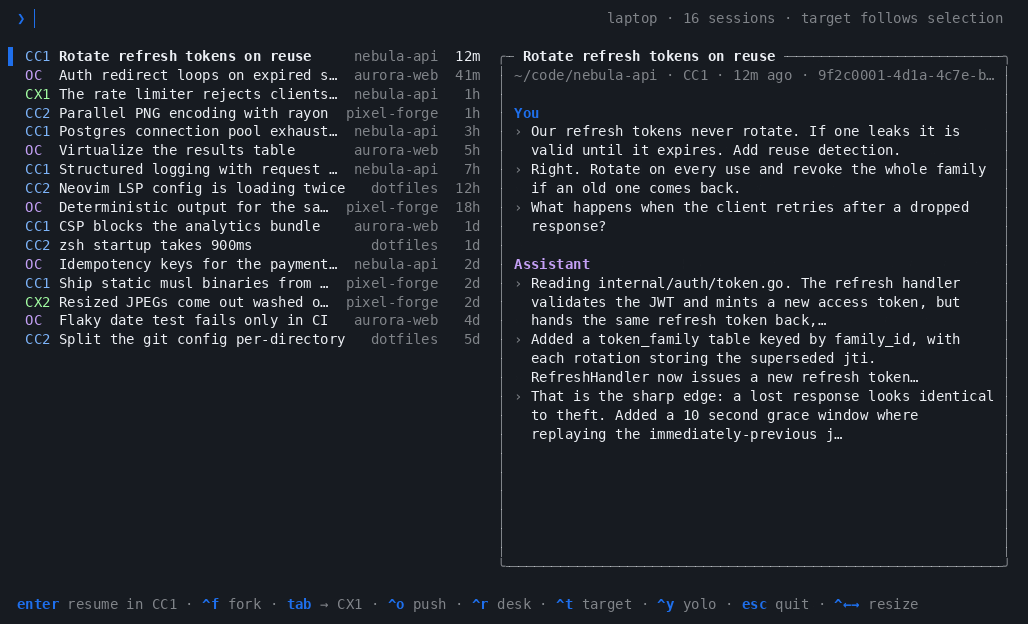Select "Ship static musl binaries from …" session

[x=252, y=283]
